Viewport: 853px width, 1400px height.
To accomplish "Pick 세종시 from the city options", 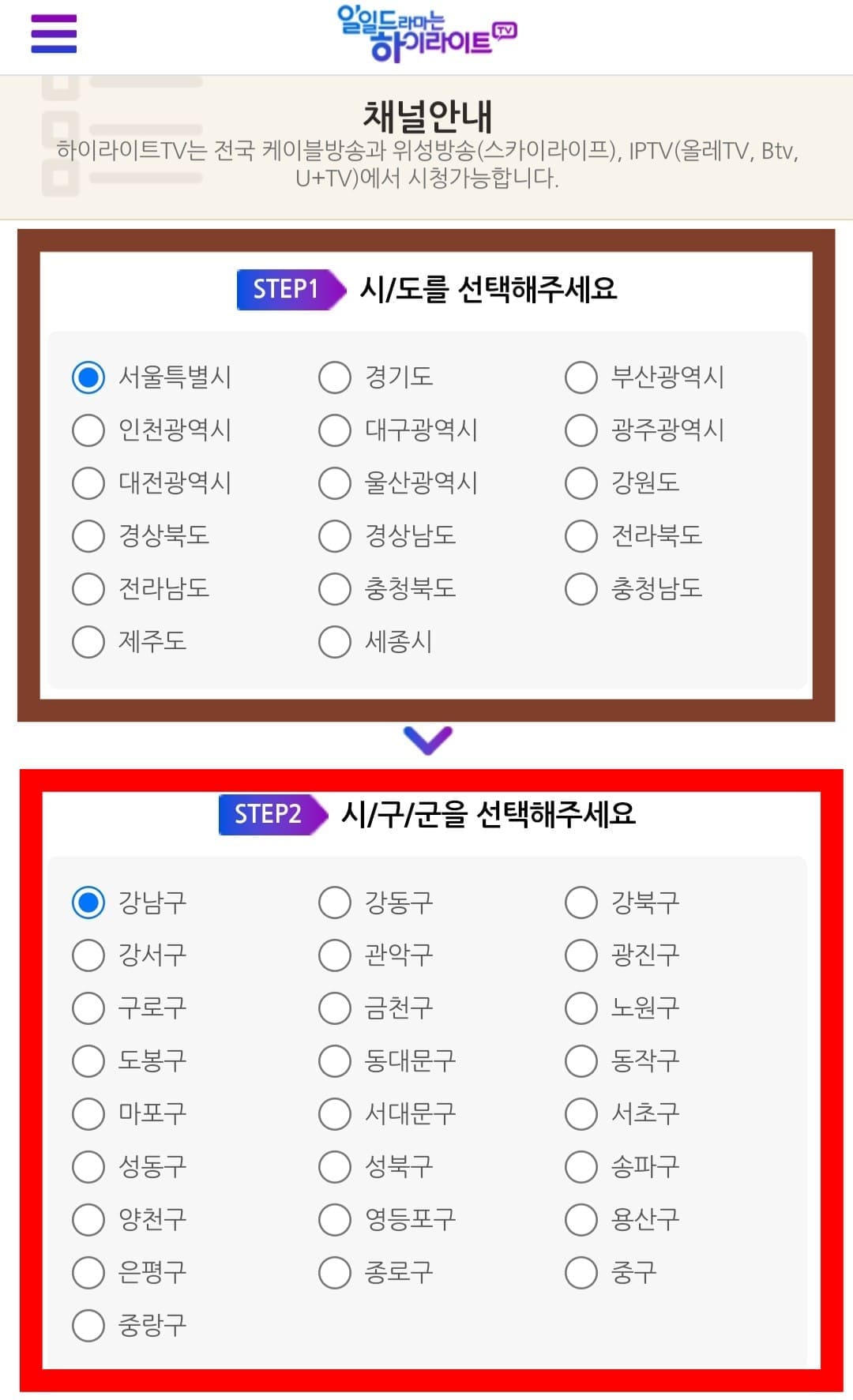I will [x=333, y=641].
